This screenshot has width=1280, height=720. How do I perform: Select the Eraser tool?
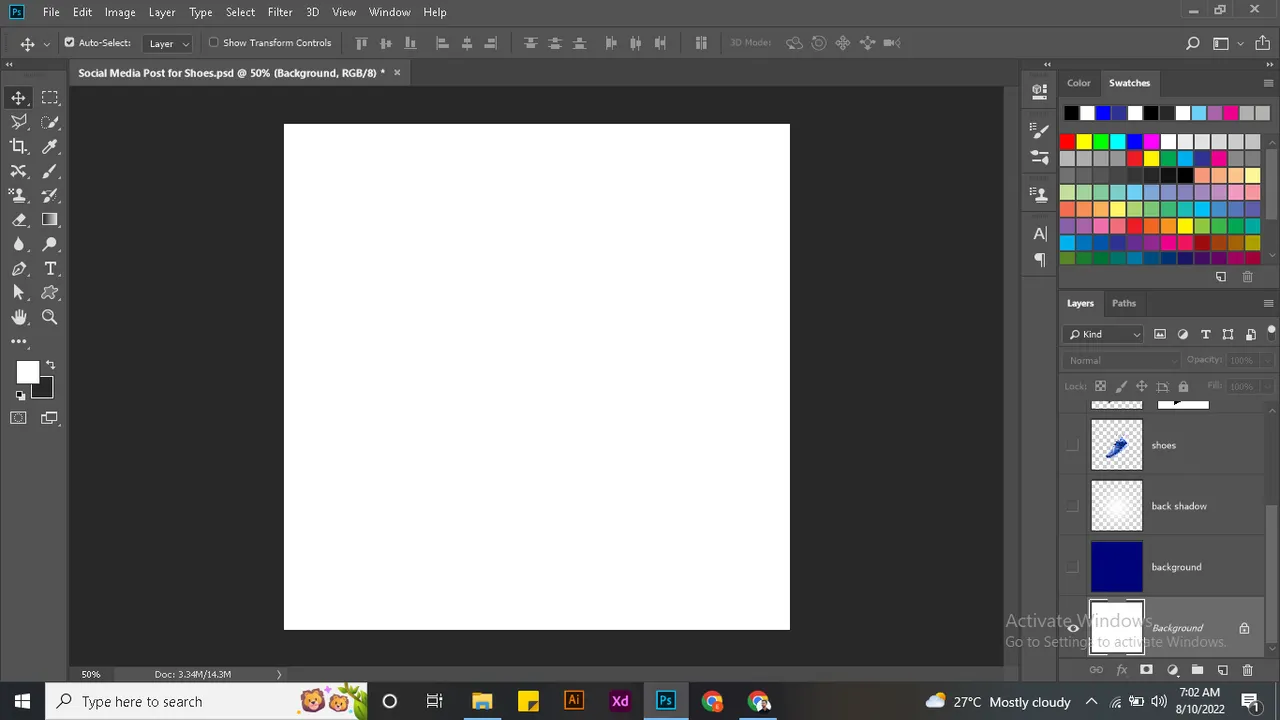point(19,220)
